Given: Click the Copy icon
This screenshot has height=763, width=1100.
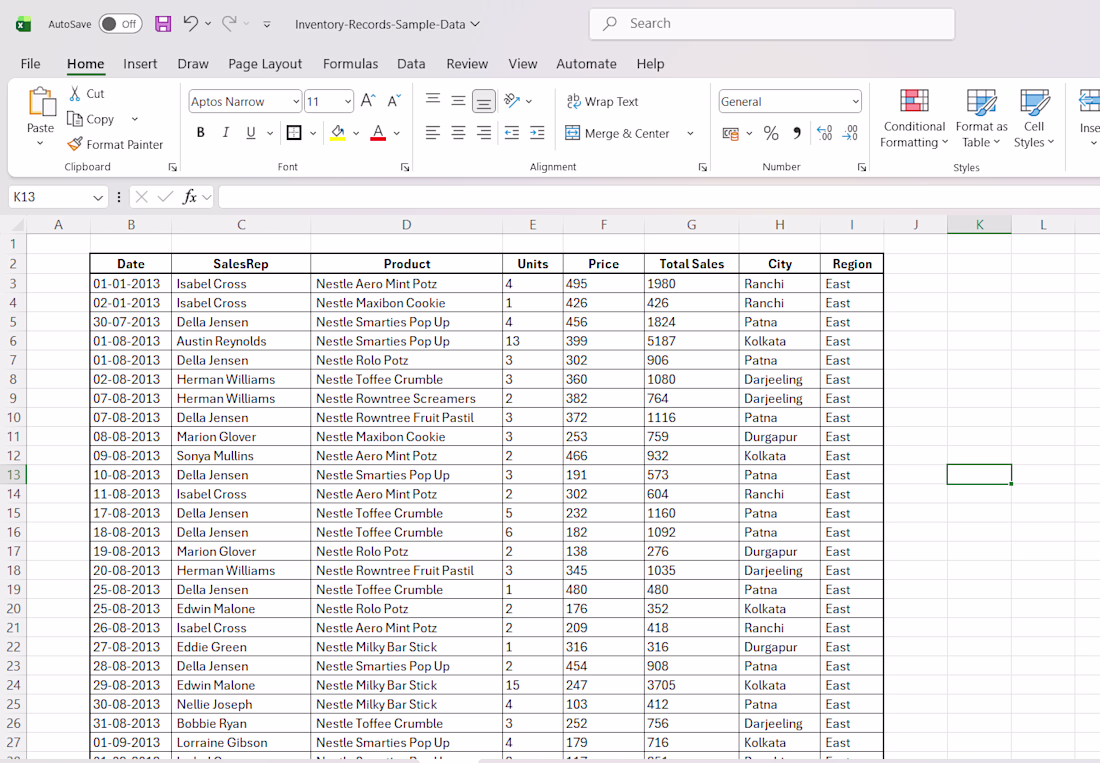Looking at the screenshot, I should coord(74,119).
